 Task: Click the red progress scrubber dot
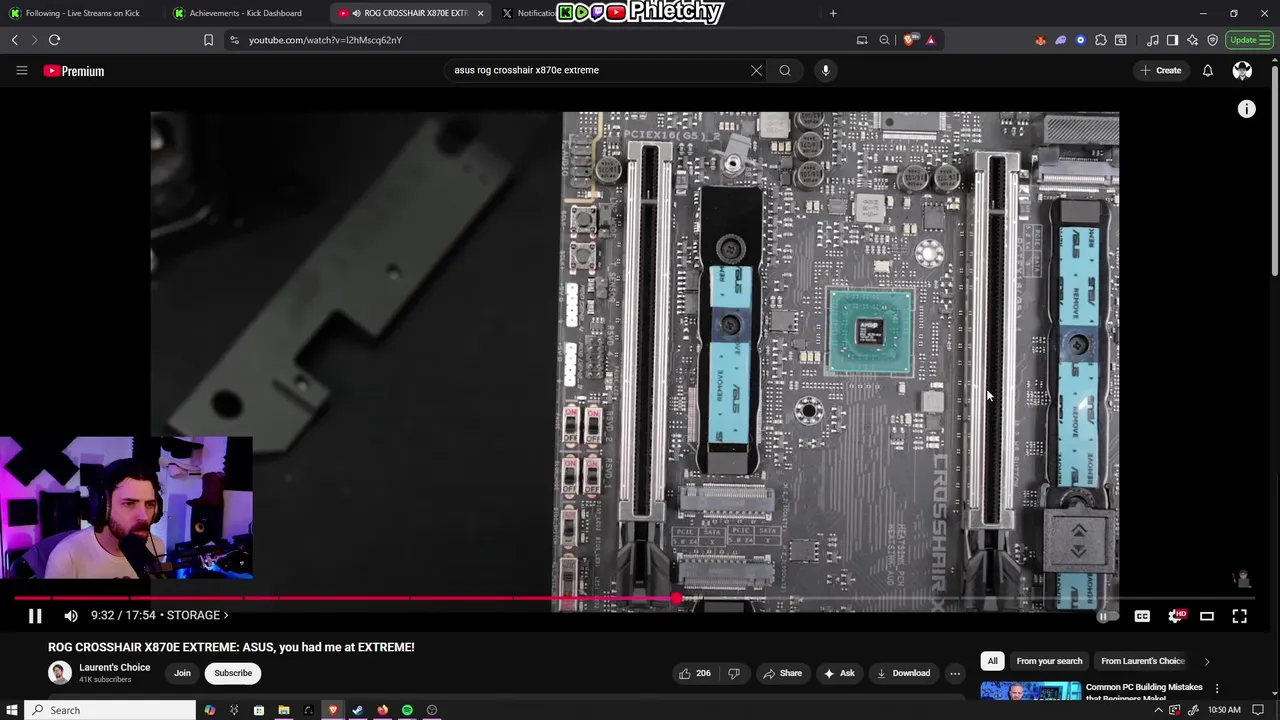pyautogui.click(x=677, y=598)
